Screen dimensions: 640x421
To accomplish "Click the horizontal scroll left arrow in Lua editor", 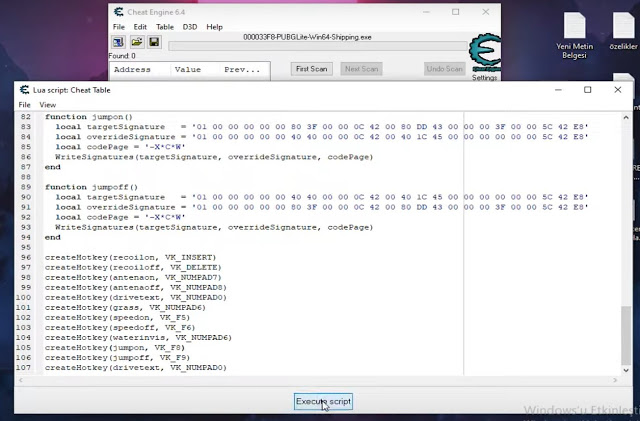I will click(x=20, y=380).
